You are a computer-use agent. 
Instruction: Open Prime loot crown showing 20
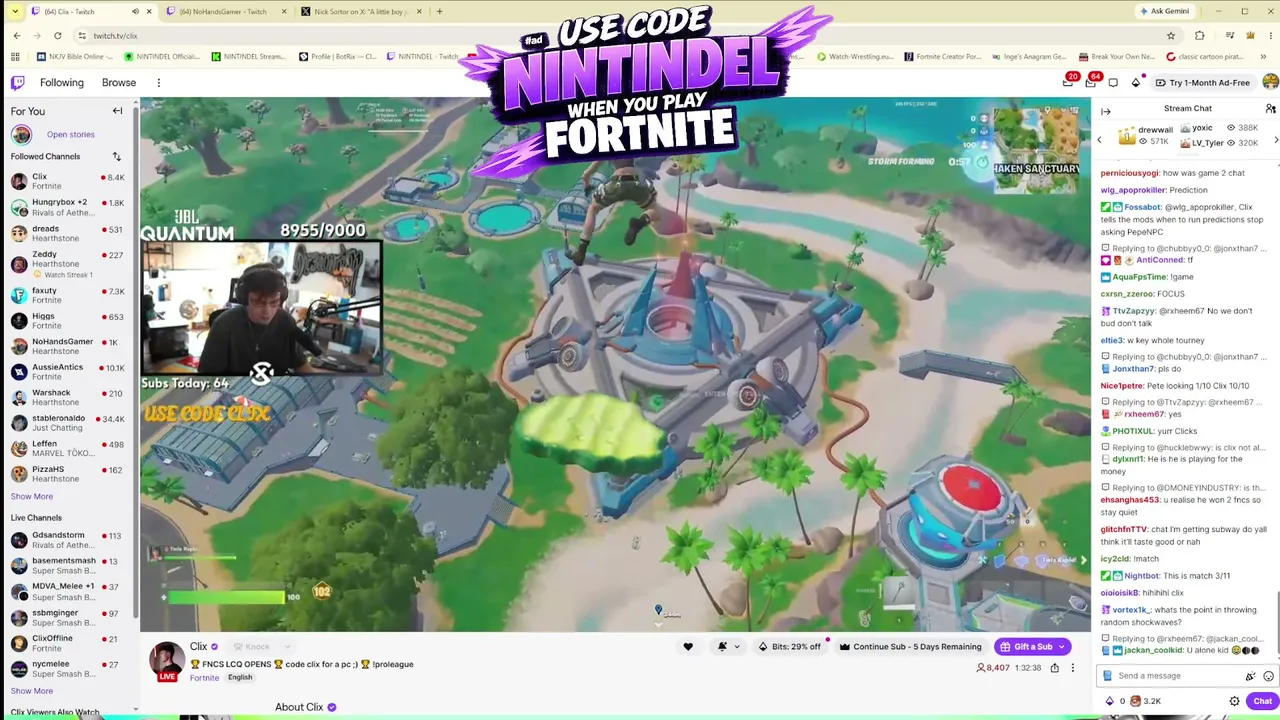(1068, 82)
